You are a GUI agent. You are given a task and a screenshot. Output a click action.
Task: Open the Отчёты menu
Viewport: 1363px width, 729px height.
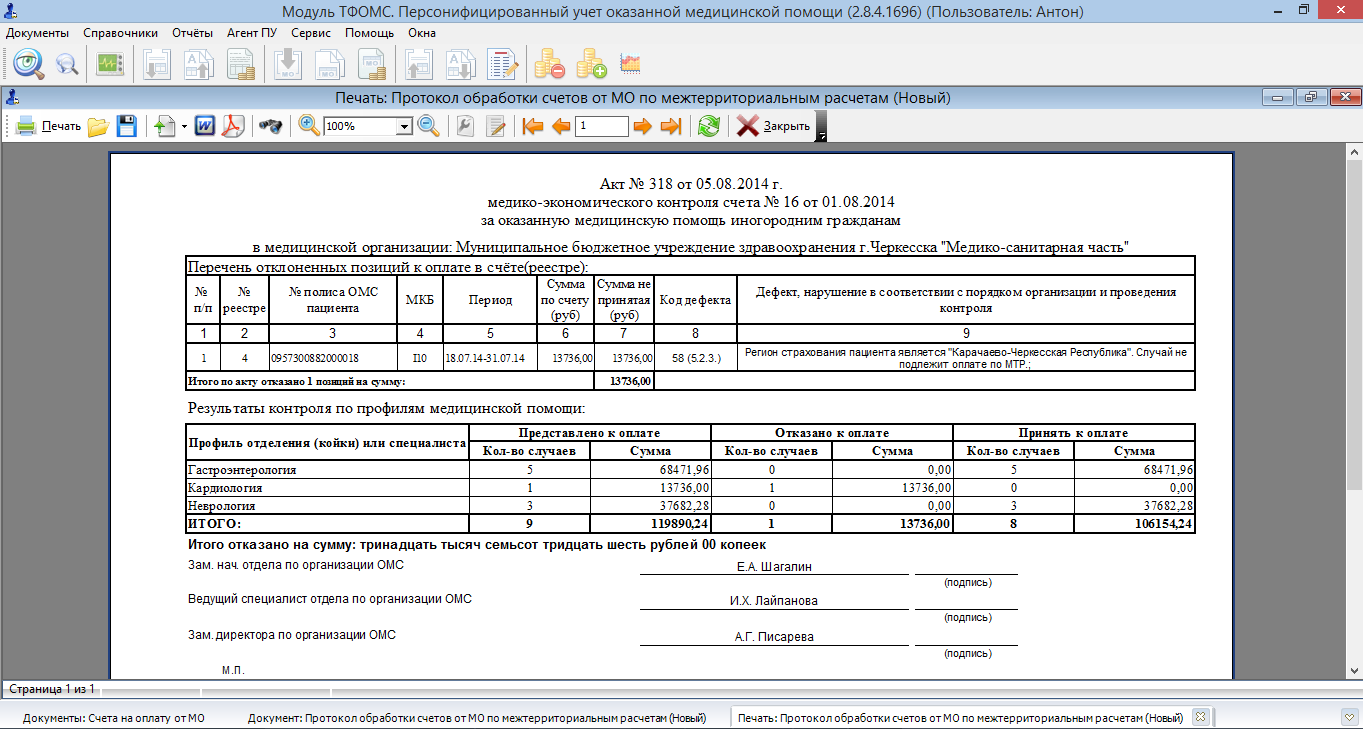point(193,33)
